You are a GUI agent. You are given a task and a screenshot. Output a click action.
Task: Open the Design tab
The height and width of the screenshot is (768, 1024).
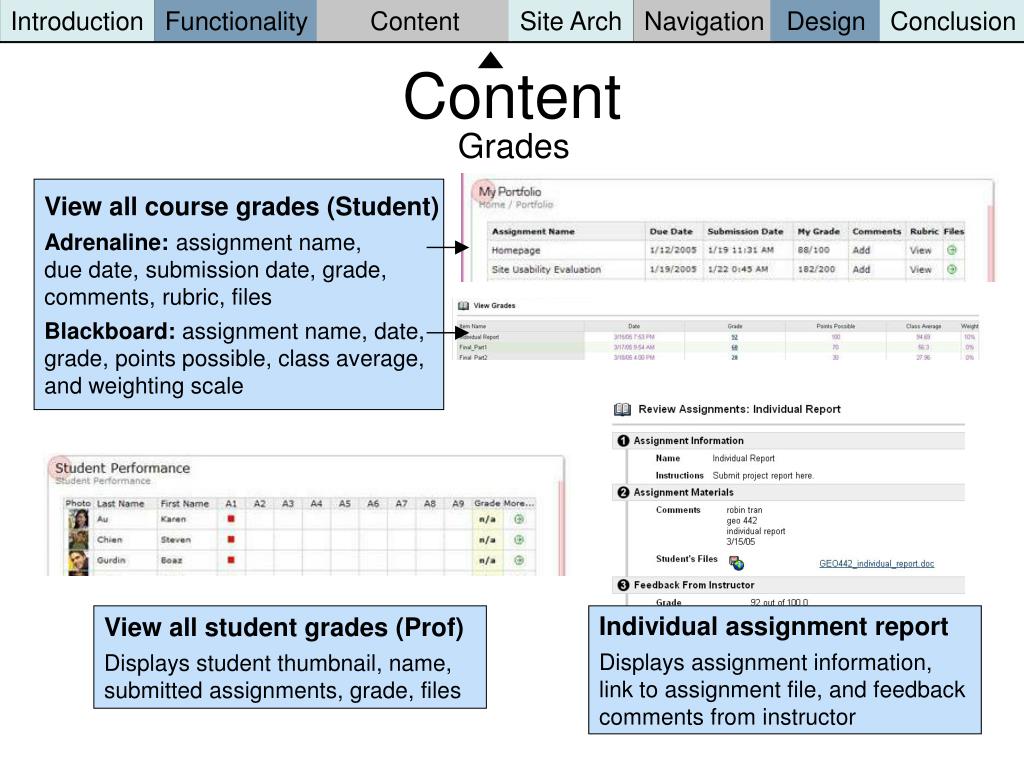[x=825, y=21]
